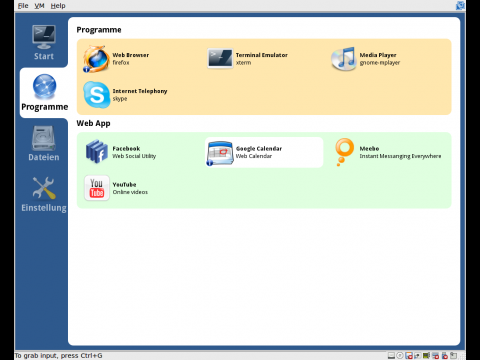This screenshot has height=360, width=480.
Task: Click the 'Programme' section heading
Action: point(99,30)
